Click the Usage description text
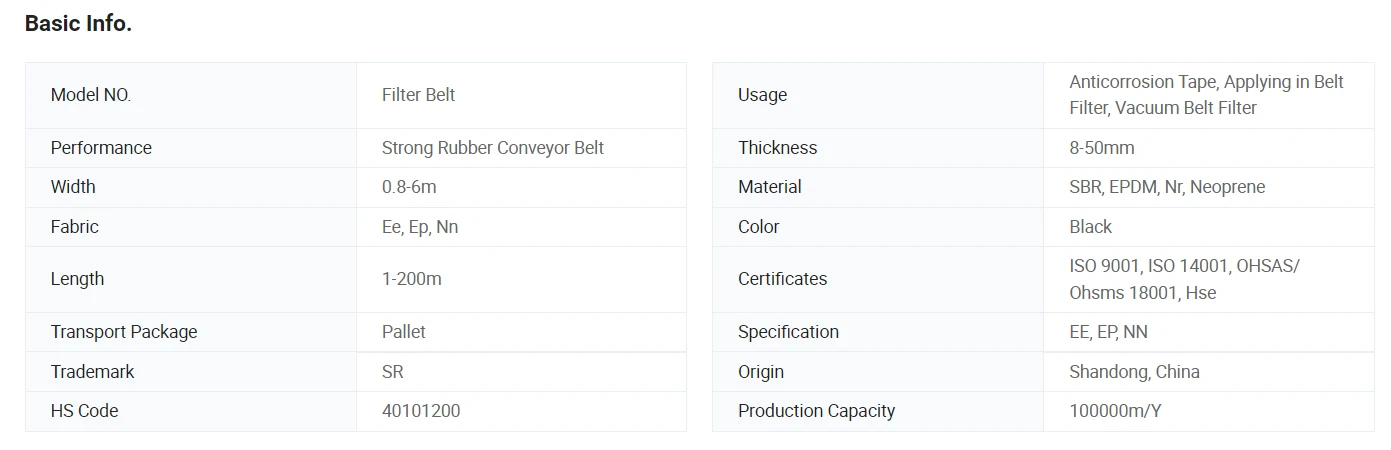The image size is (1391, 450). click(x=1206, y=95)
